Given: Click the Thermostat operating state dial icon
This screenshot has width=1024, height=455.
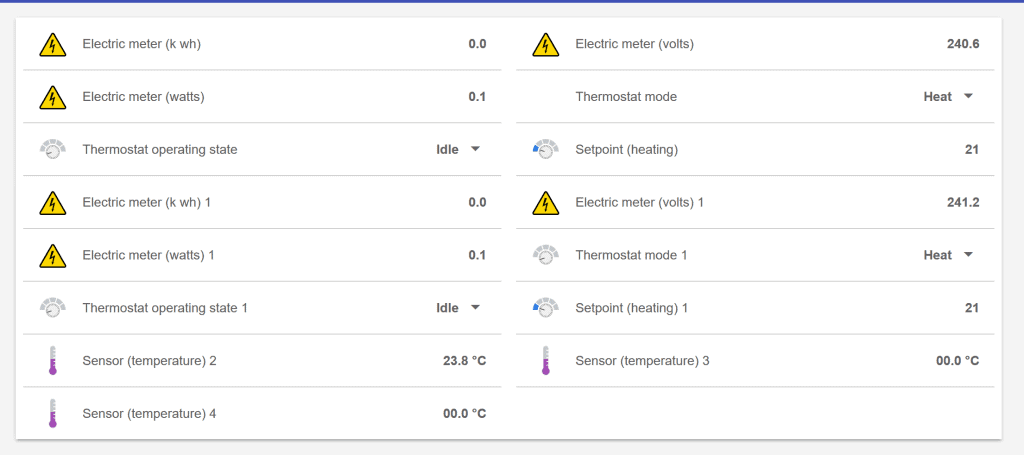Looking at the screenshot, I should [52, 149].
